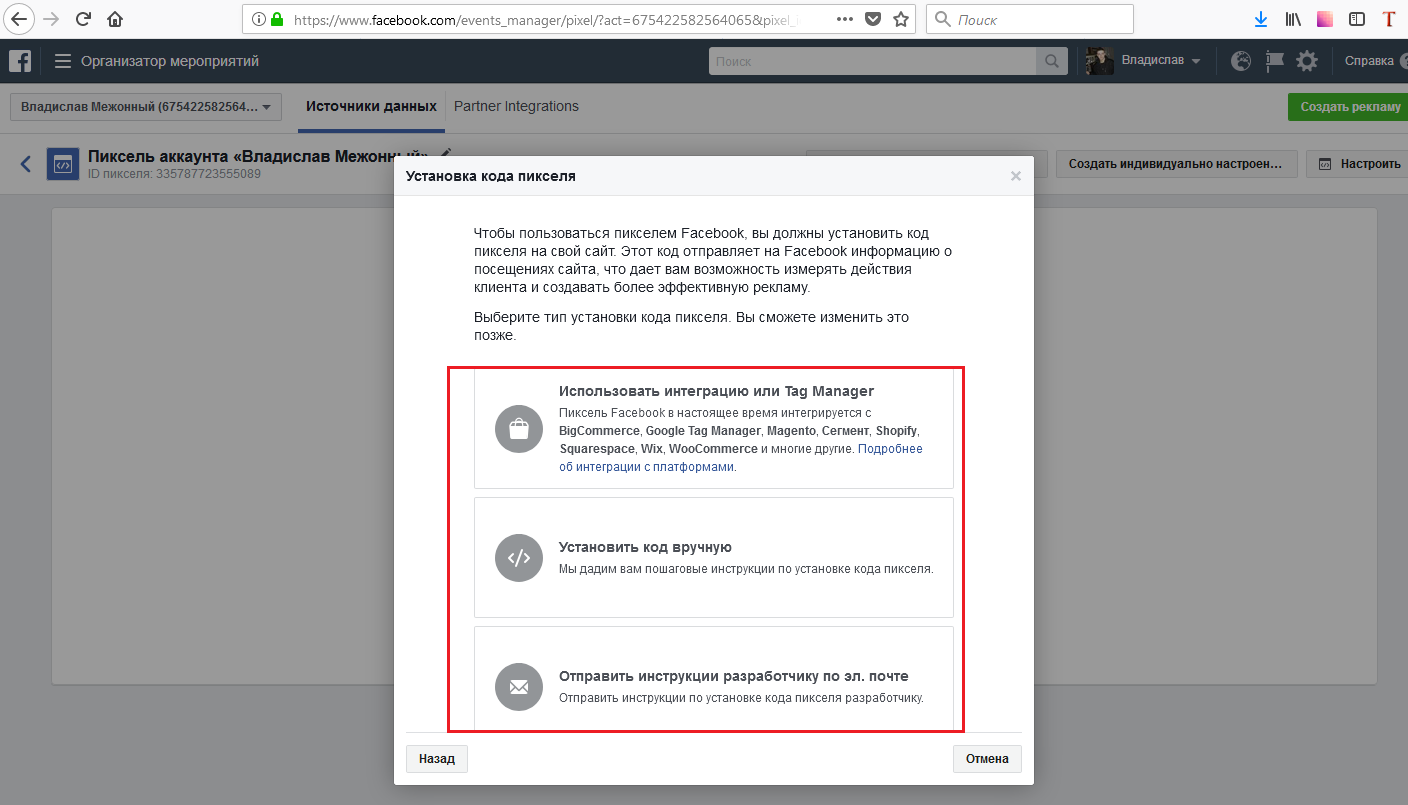Click the pink square extension icon
This screenshot has width=1408, height=805.
click(x=1325, y=19)
